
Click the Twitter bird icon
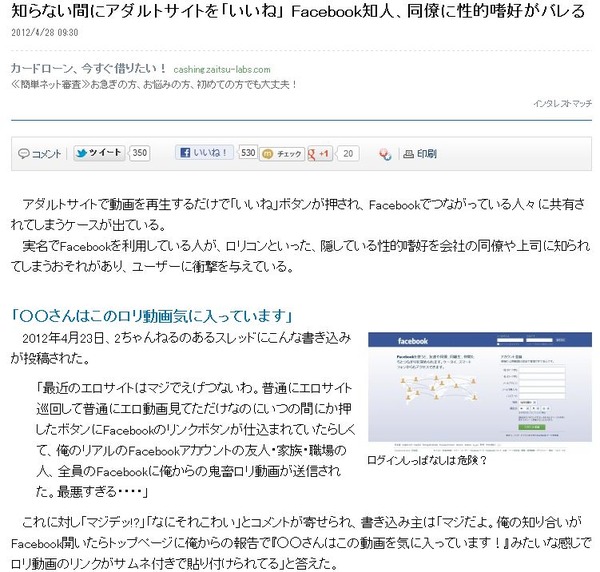[81, 153]
